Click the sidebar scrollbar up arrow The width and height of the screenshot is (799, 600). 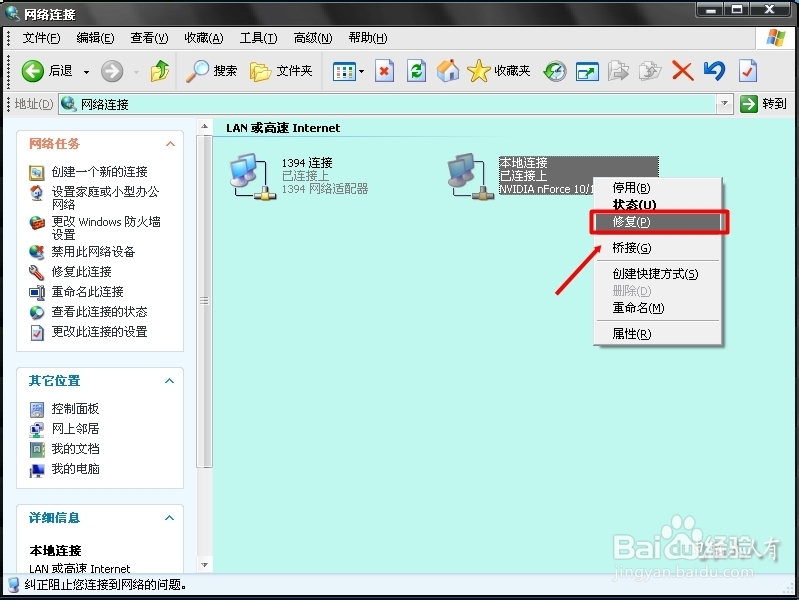[x=204, y=126]
